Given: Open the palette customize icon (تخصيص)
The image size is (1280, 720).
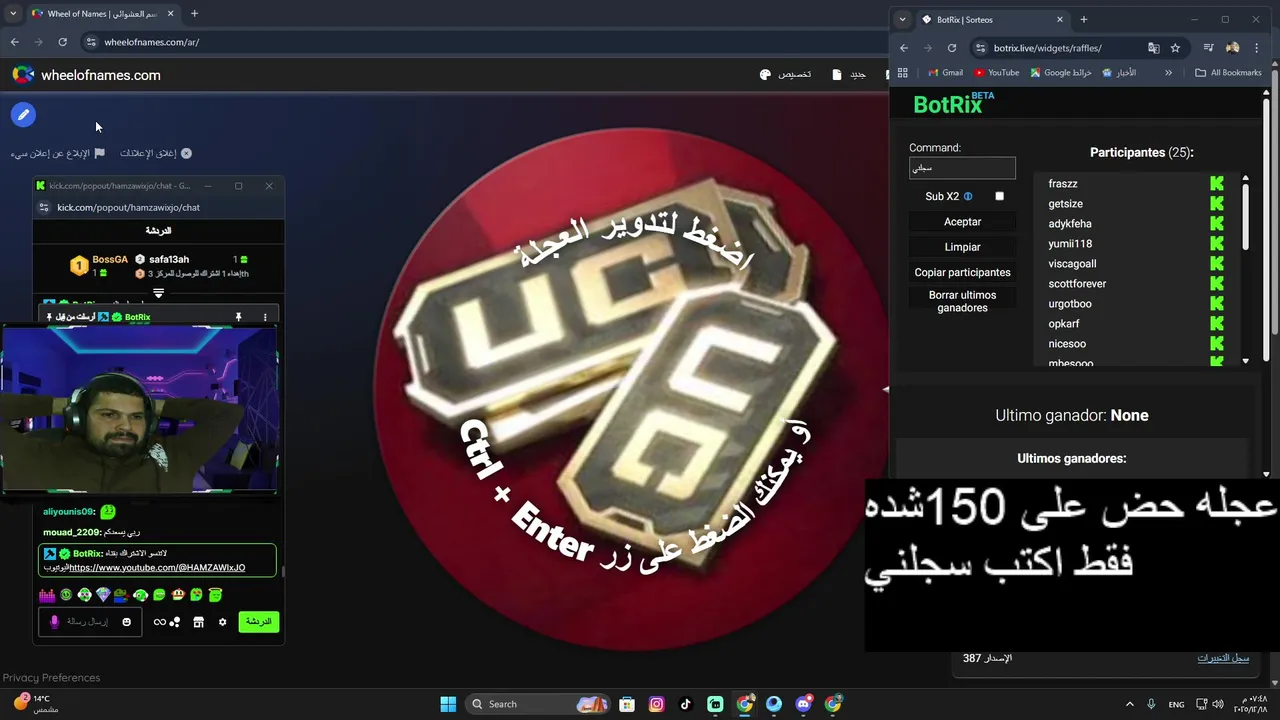Looking at the screenshot, I should 765,75.
